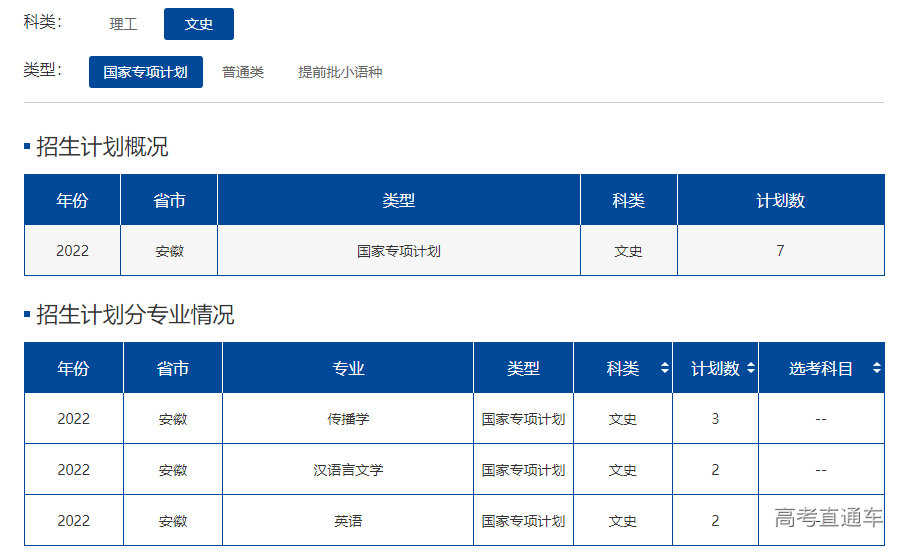
Task: Click the 传播学 major cell
Action: [348, 419]
